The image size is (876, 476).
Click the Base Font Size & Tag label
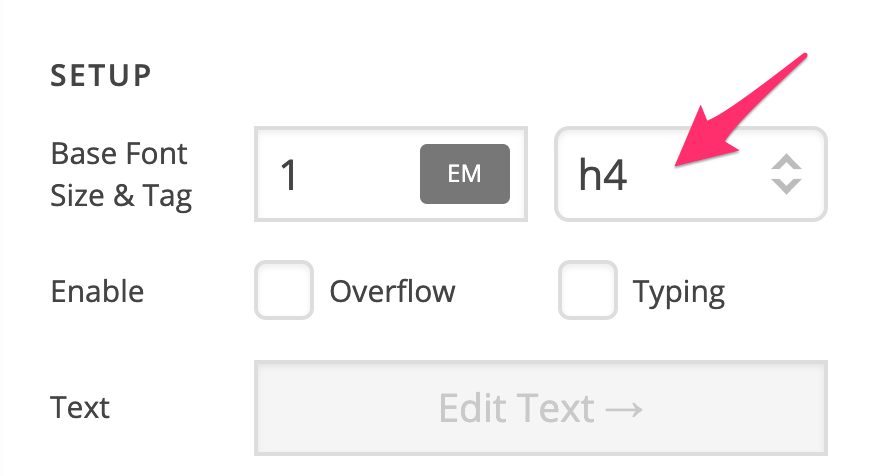(121, 174)
